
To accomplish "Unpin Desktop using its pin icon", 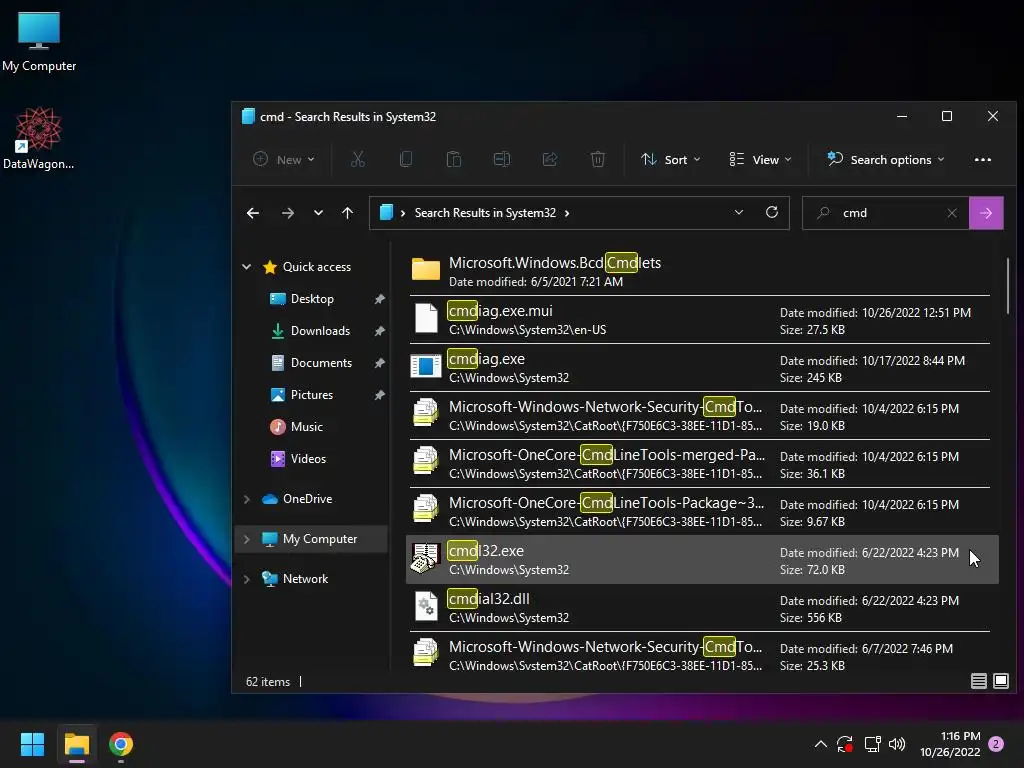I will (379, 298).
